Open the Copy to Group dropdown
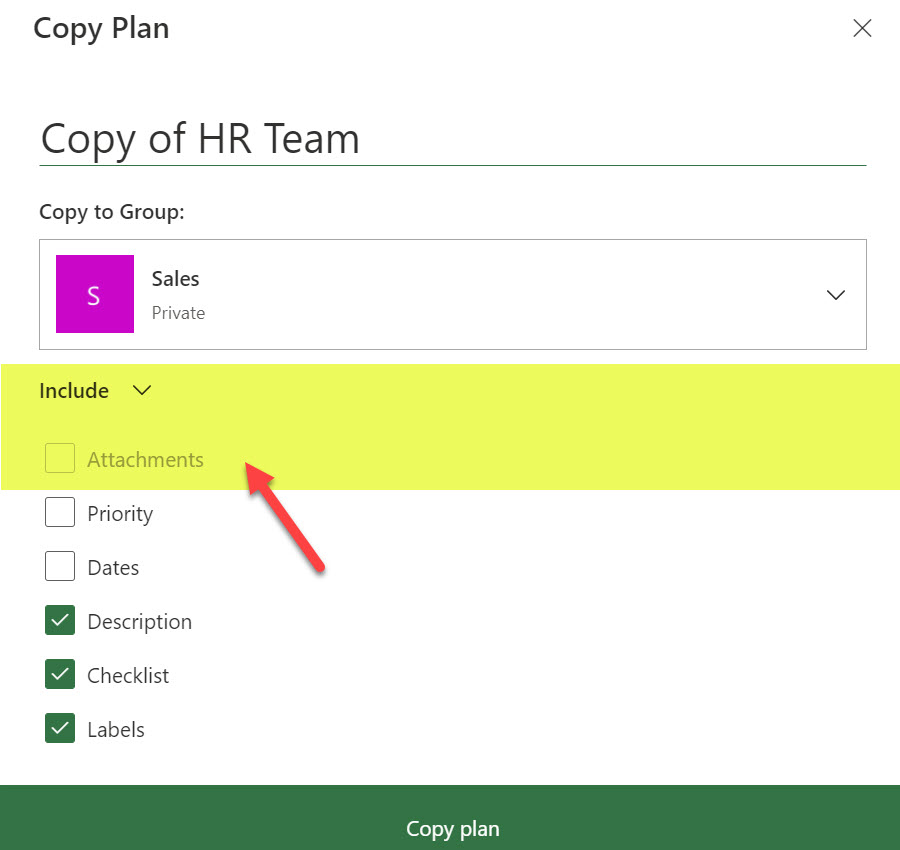This screenshot has width=900, height=850. pos(835,294)
